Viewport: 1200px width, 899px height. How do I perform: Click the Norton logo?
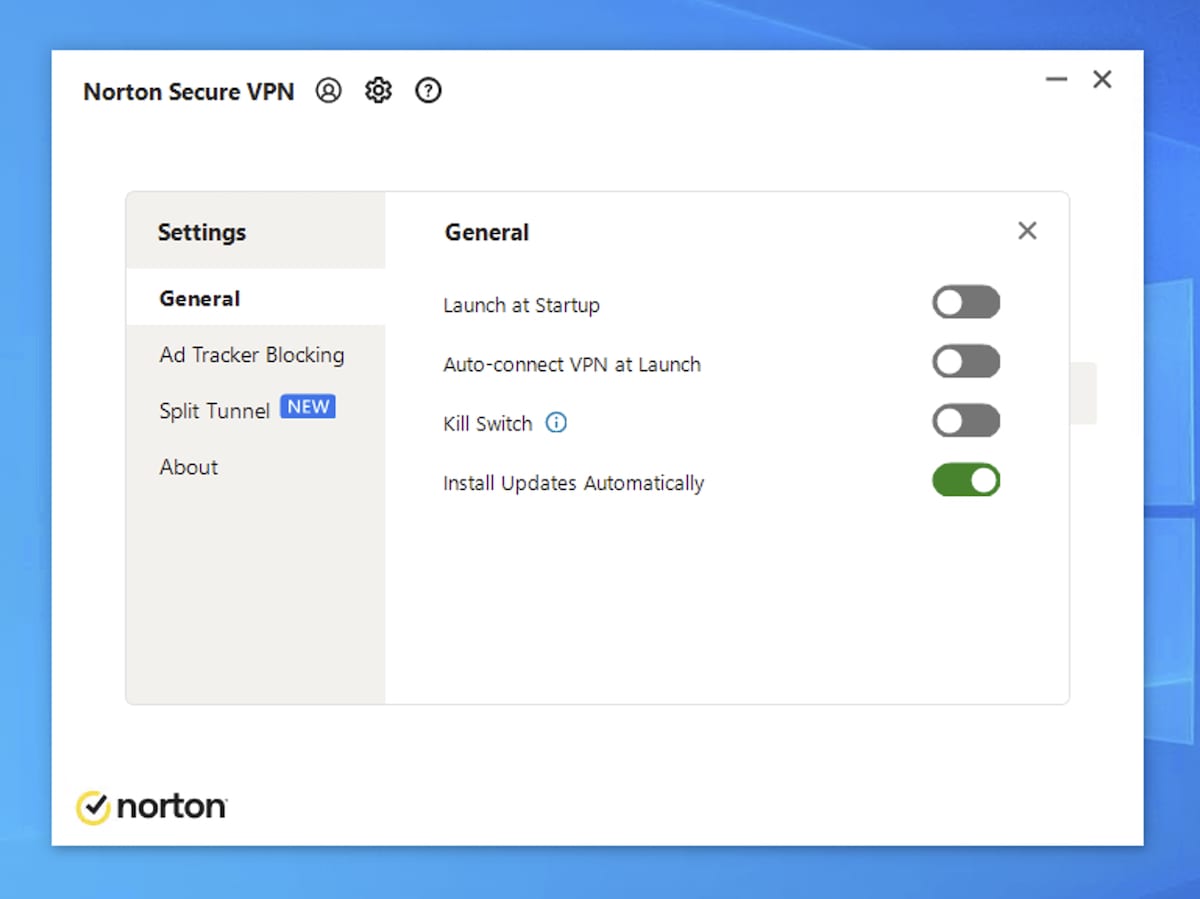[152, 806]
